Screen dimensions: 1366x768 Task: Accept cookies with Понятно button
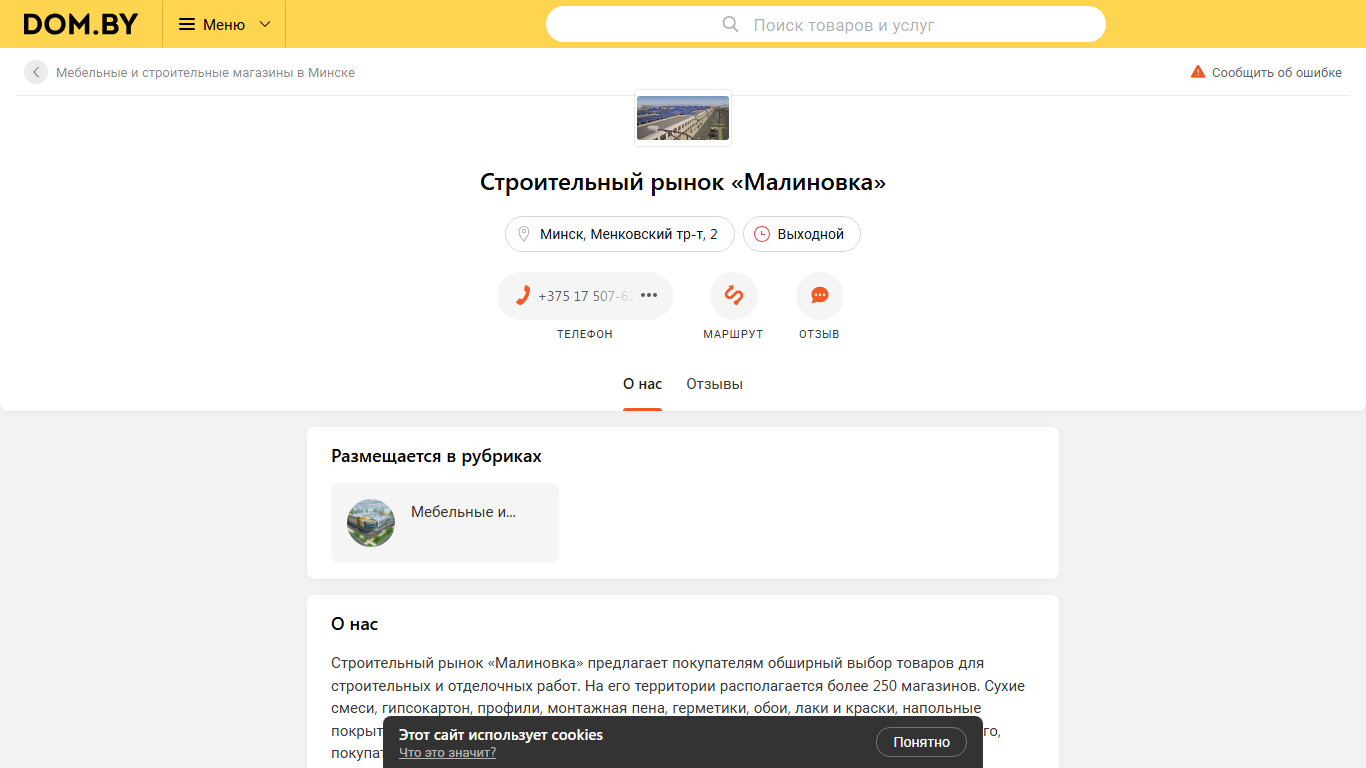(x=921, y=742)
